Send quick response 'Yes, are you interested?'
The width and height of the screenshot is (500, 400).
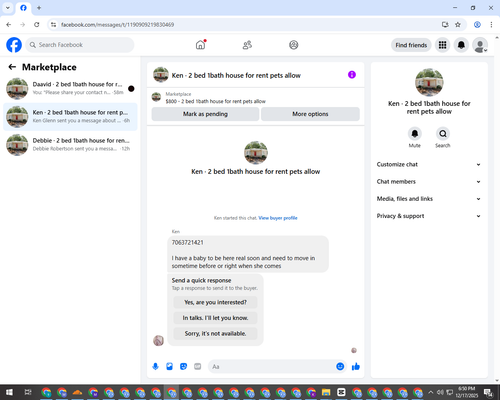pos(215,302)
